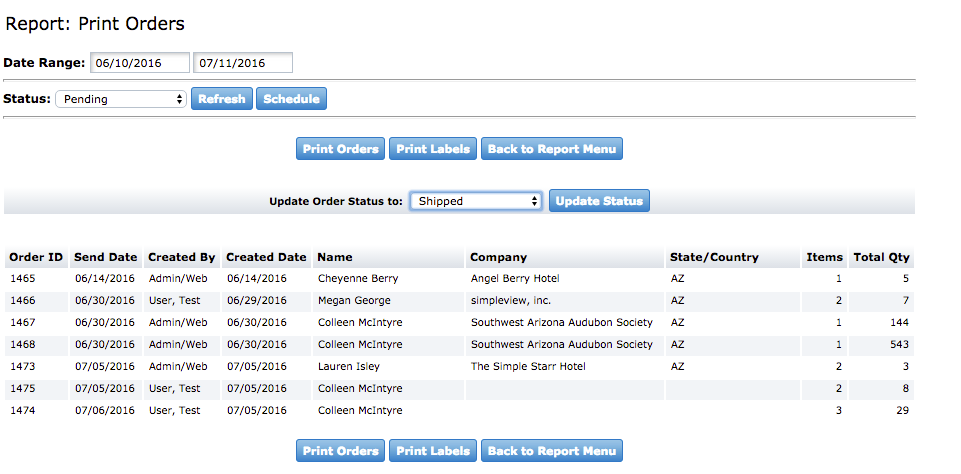Image resolution: width=961 pixels, height=474 pixels.
Task: Click the top Print Orders button
Action: [x=340, y=149]
